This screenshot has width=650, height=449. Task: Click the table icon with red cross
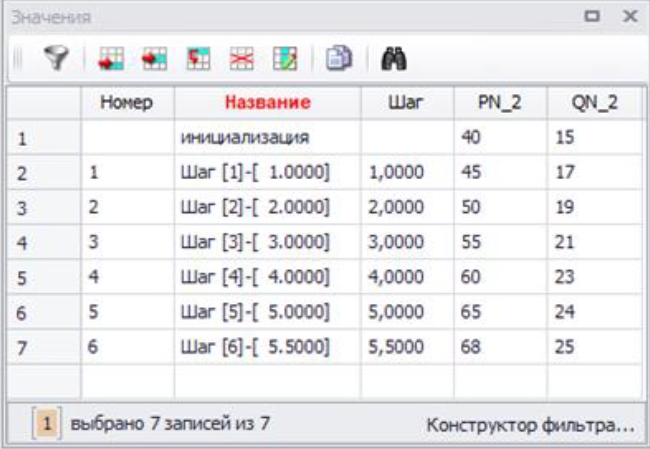240,60
